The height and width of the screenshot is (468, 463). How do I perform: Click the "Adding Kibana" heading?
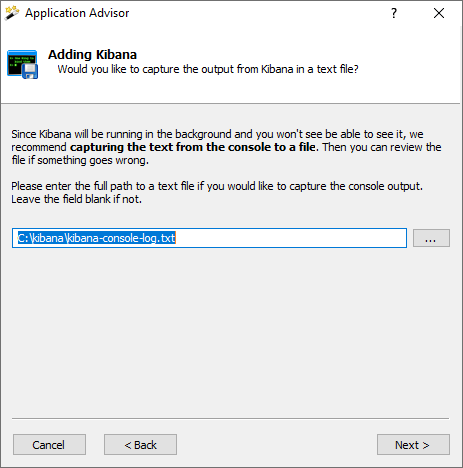coord(92,54)
